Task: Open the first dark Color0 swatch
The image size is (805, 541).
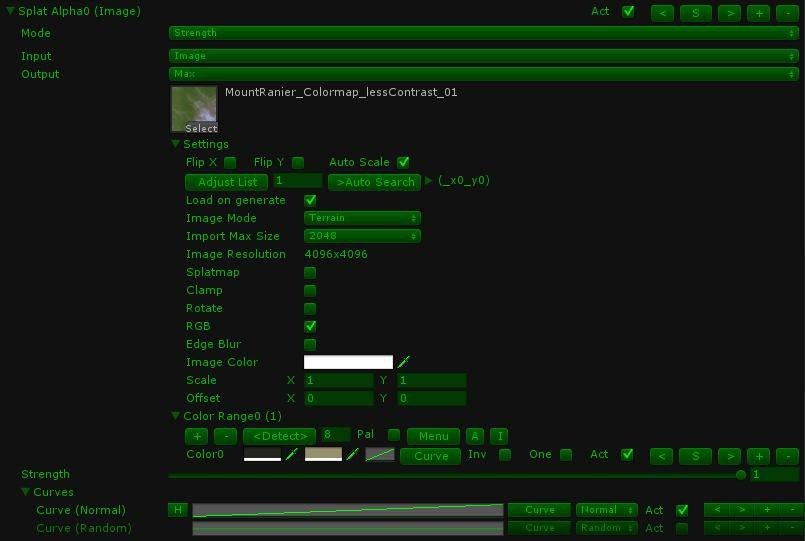Action: pos(262,454)
